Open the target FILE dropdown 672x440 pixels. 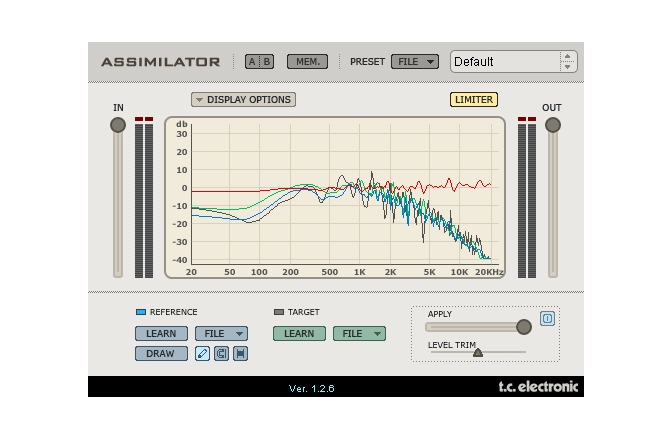pyautogui.click(x=359, y=333)
